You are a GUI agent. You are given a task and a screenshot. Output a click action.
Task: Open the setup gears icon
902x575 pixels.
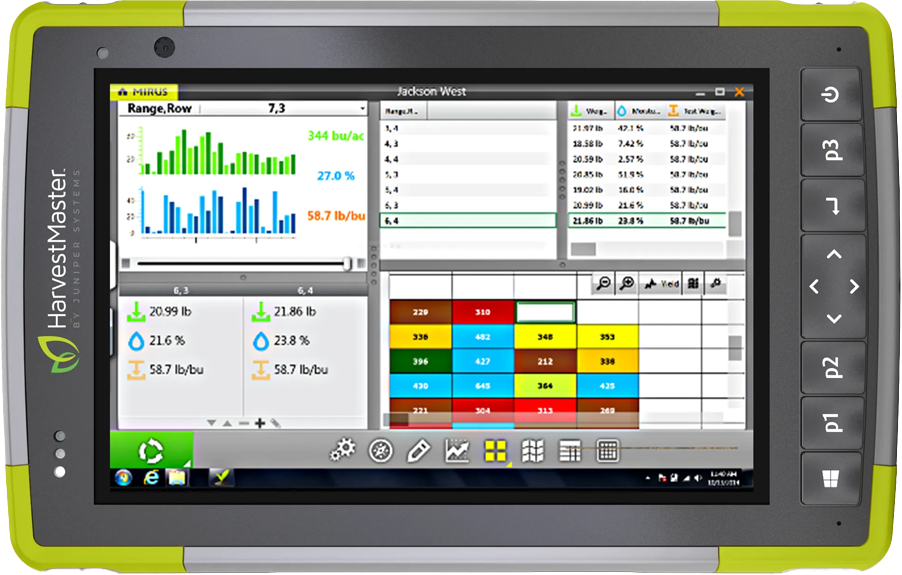(343, 451)
